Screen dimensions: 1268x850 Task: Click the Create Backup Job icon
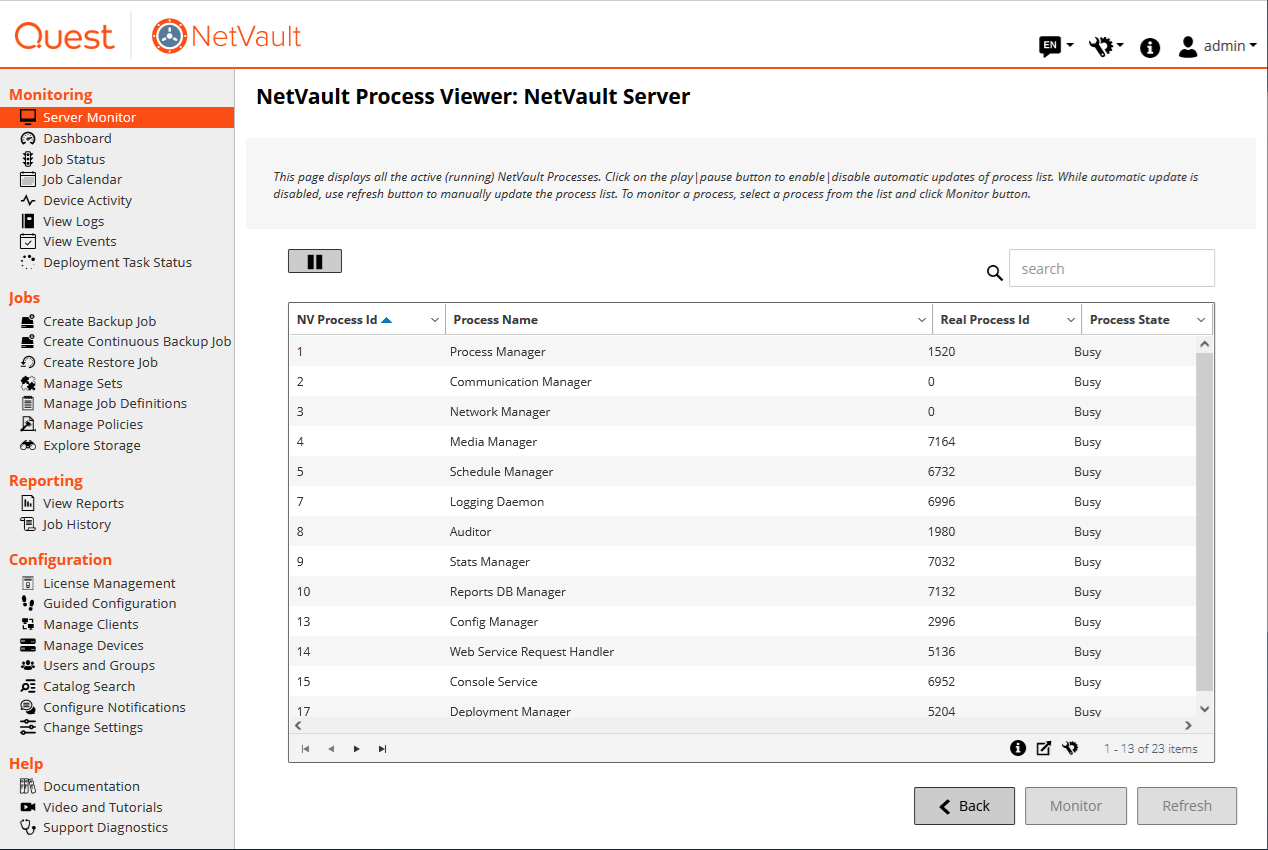[x=28, y=321]
